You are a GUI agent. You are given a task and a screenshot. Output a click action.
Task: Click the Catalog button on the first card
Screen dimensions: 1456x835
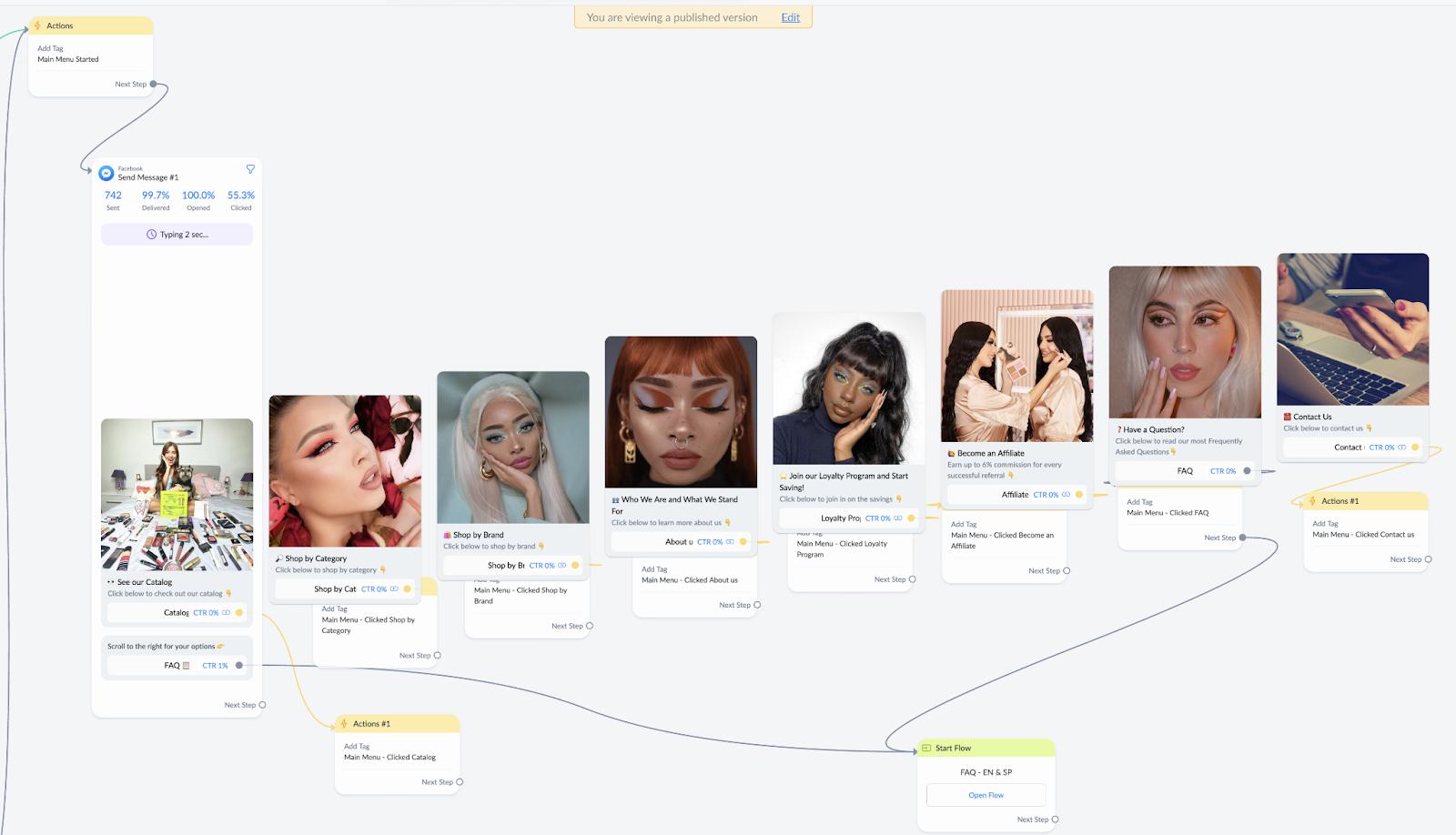point(177,613)
